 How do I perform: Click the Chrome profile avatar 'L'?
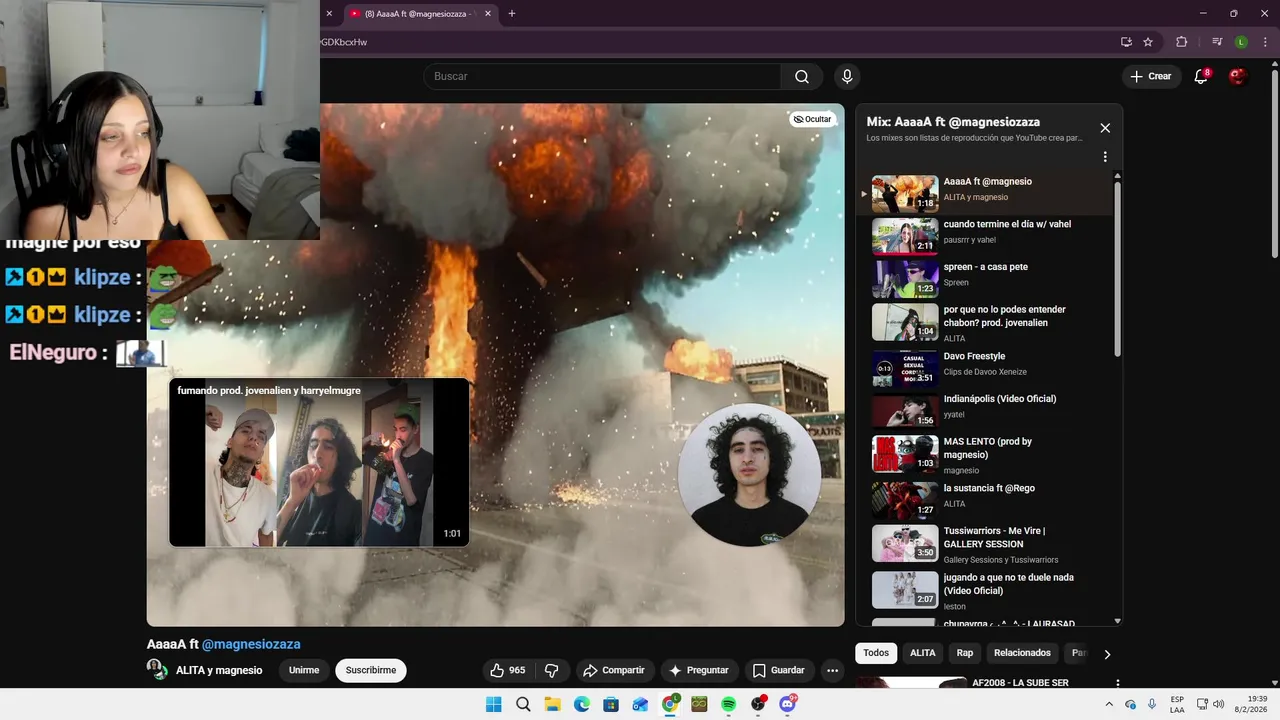[1241, 42]
